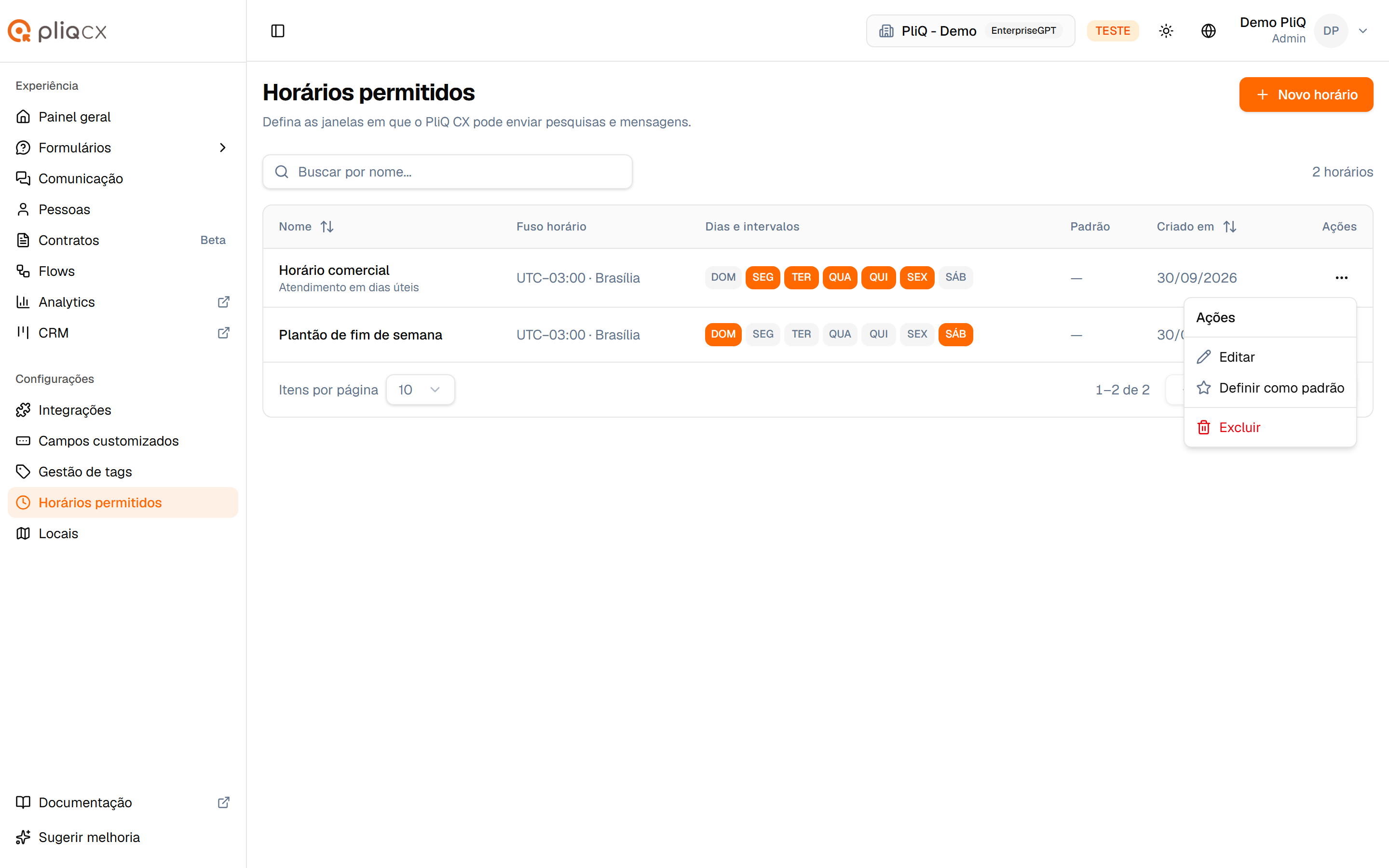Switch theme with the sun icon
Image resolution: width=1389 pixels, height=868 pixels.
[1166, 30]
